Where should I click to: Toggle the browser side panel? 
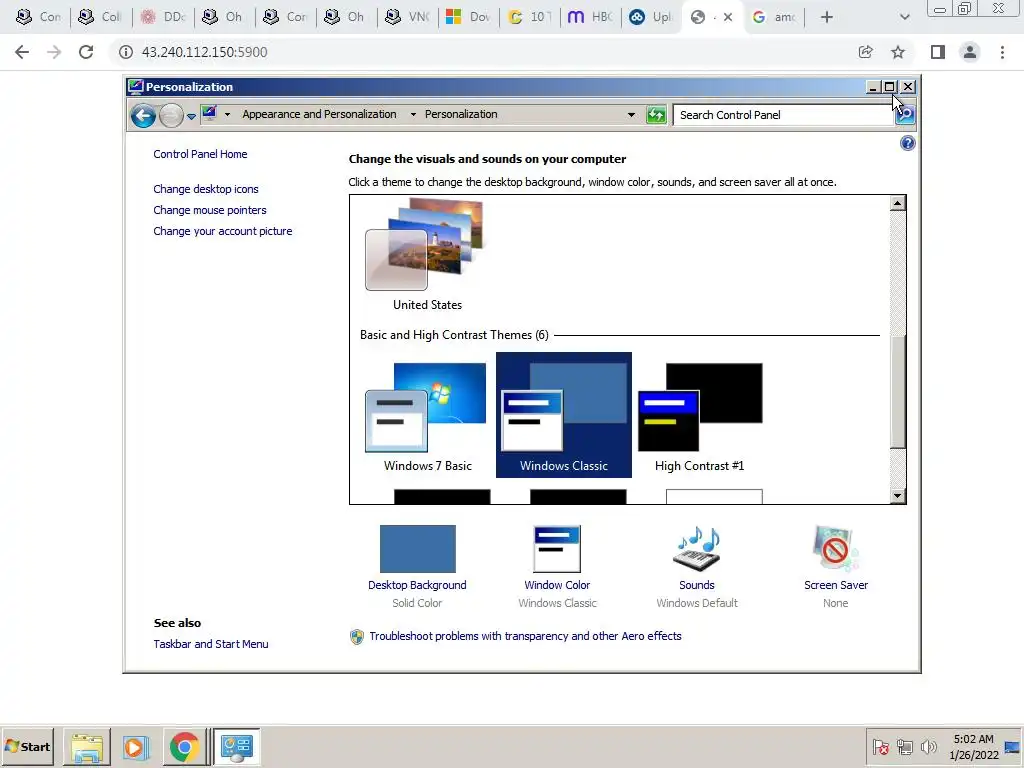click(938, 52)
